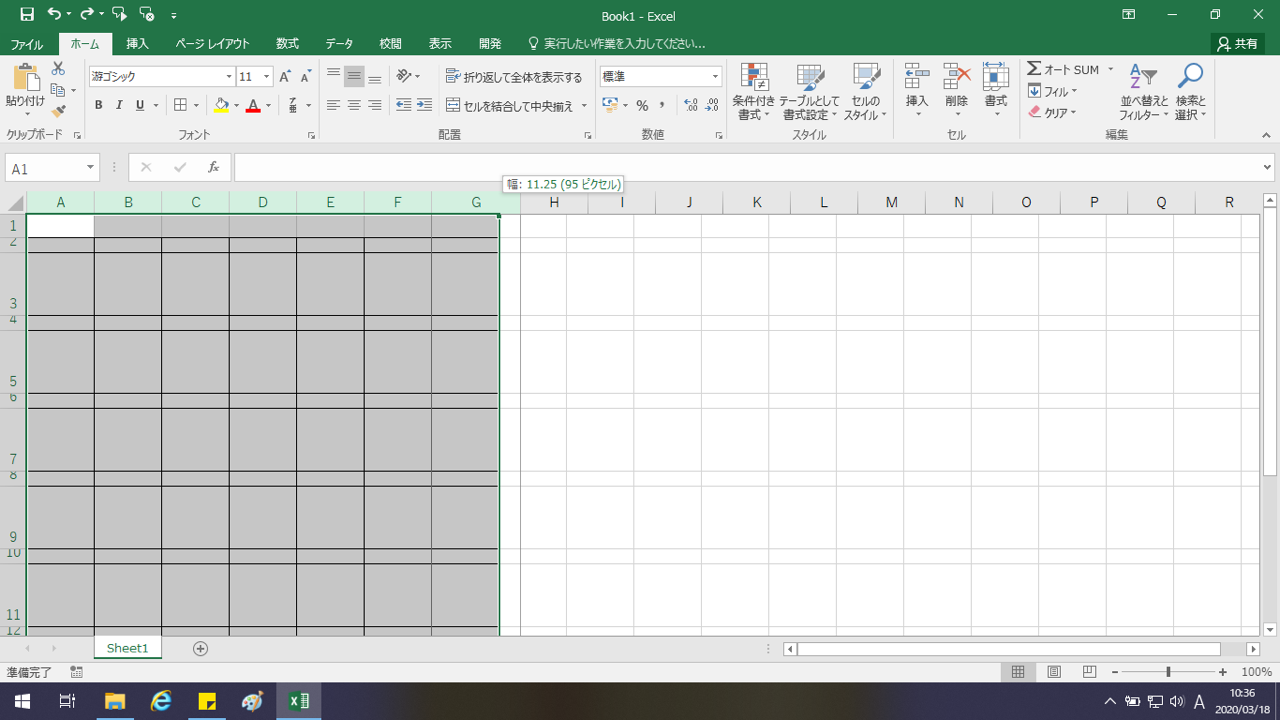Click decrease indent icon
This screenshot has width=1280, height=720.
tap(403, 105)
